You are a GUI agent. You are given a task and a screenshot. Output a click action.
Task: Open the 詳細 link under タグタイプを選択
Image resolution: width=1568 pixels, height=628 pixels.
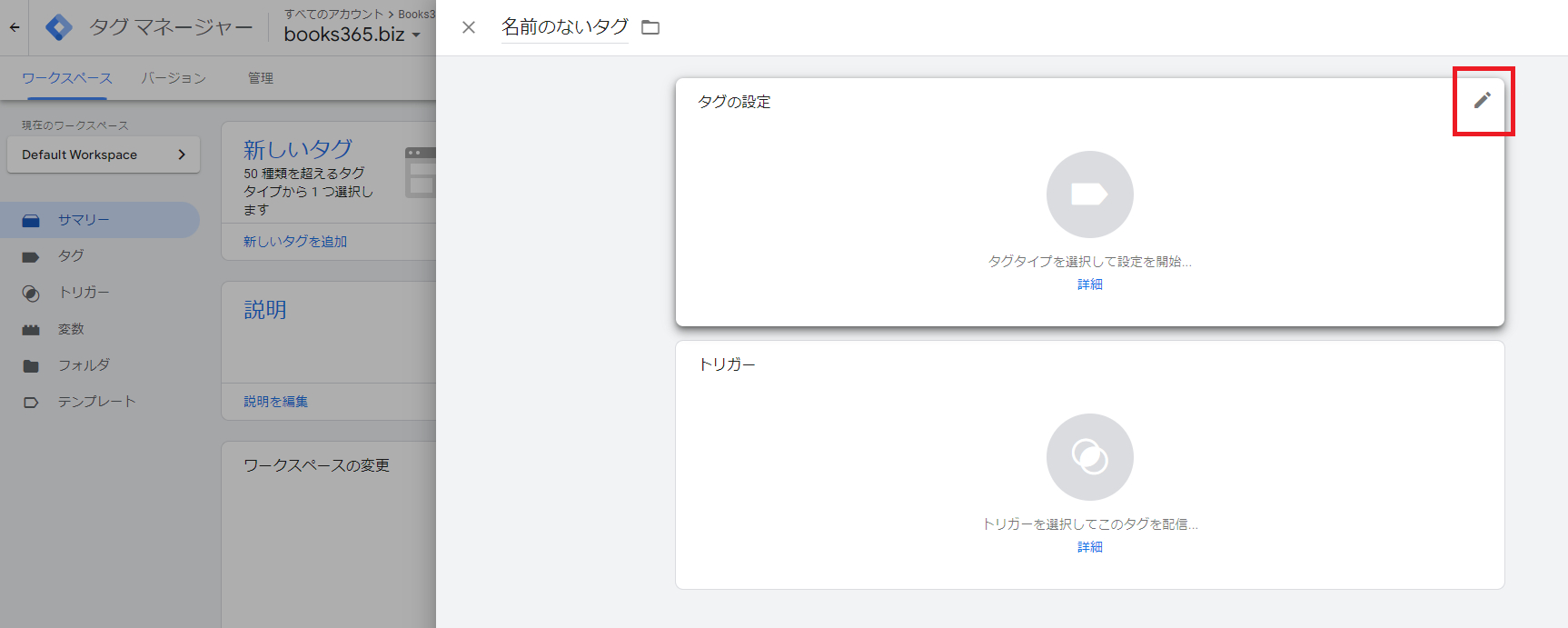[1089, 284]
